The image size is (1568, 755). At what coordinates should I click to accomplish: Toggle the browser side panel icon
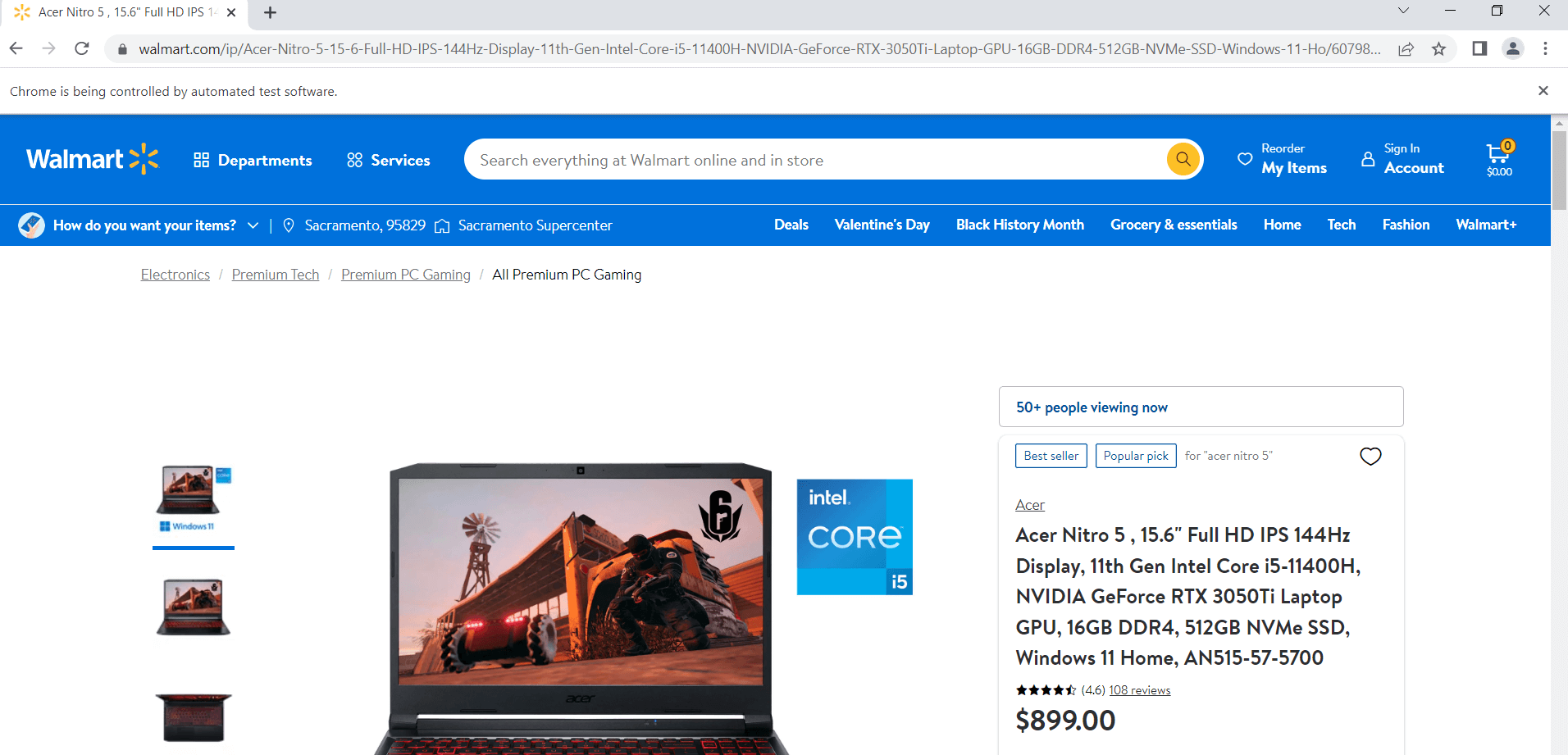[x=1479, y=48]
